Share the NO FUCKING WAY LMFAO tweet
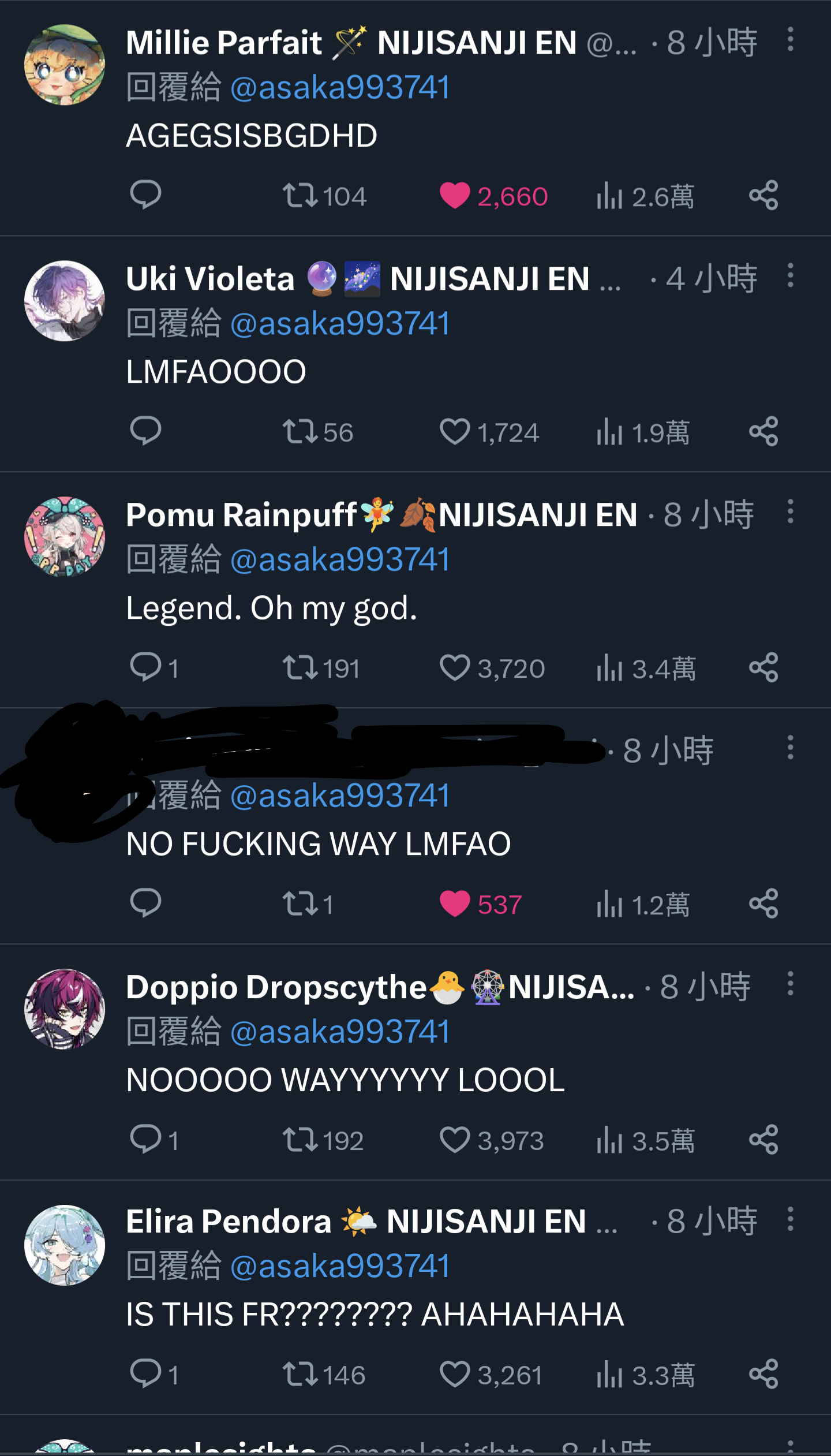831x1456 pixels. click(763, 904)
